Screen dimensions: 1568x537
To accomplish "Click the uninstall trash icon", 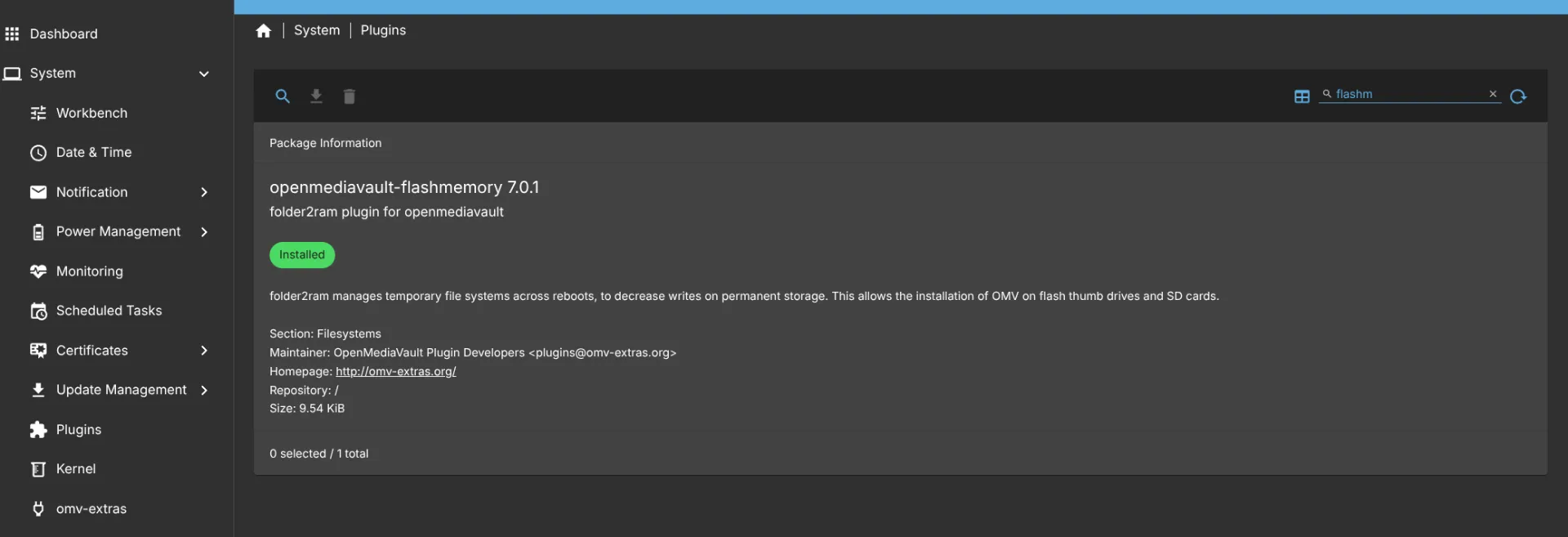I will point(350,96).
